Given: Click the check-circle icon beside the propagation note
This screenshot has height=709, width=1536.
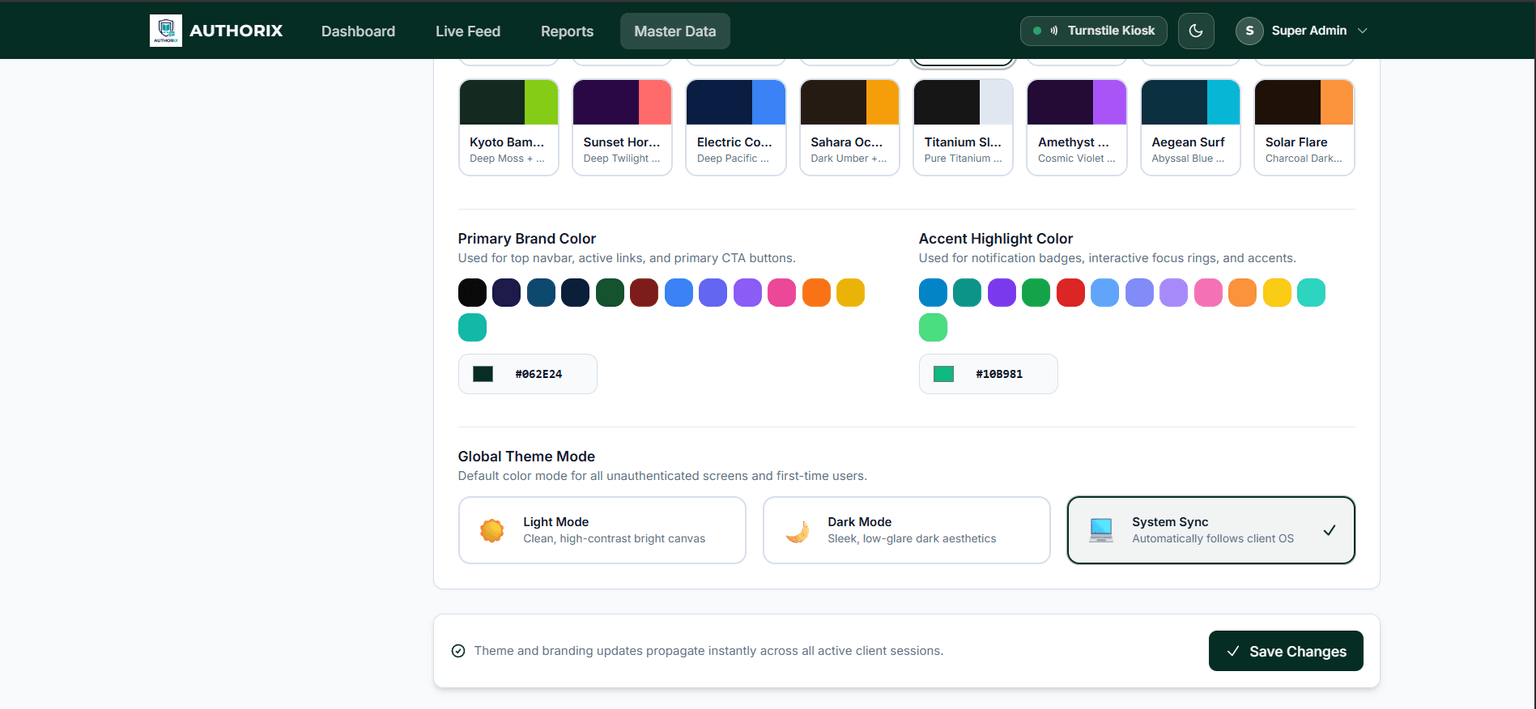Looking at the screenshot, I should (458, 651).
